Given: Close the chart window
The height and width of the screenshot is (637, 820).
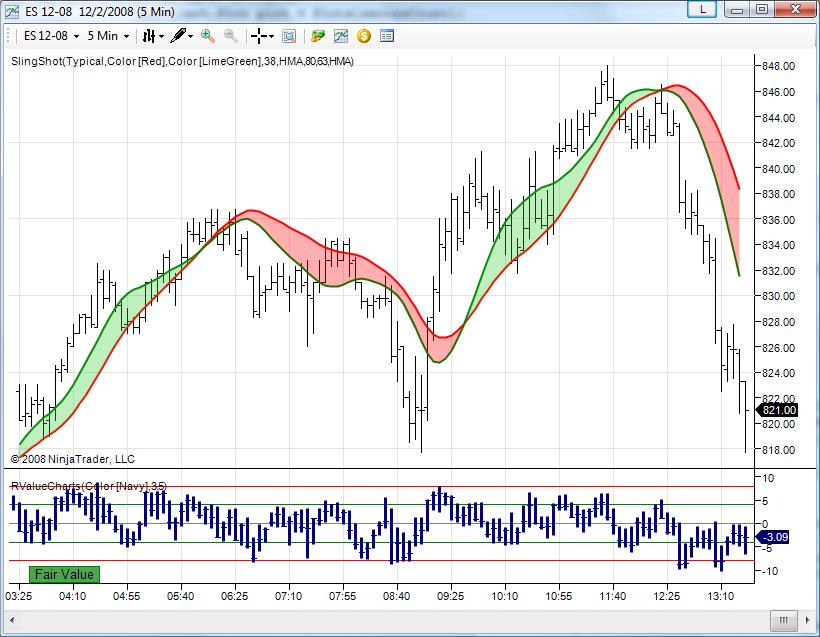Looking at the screenshot, I should point(795,9).
